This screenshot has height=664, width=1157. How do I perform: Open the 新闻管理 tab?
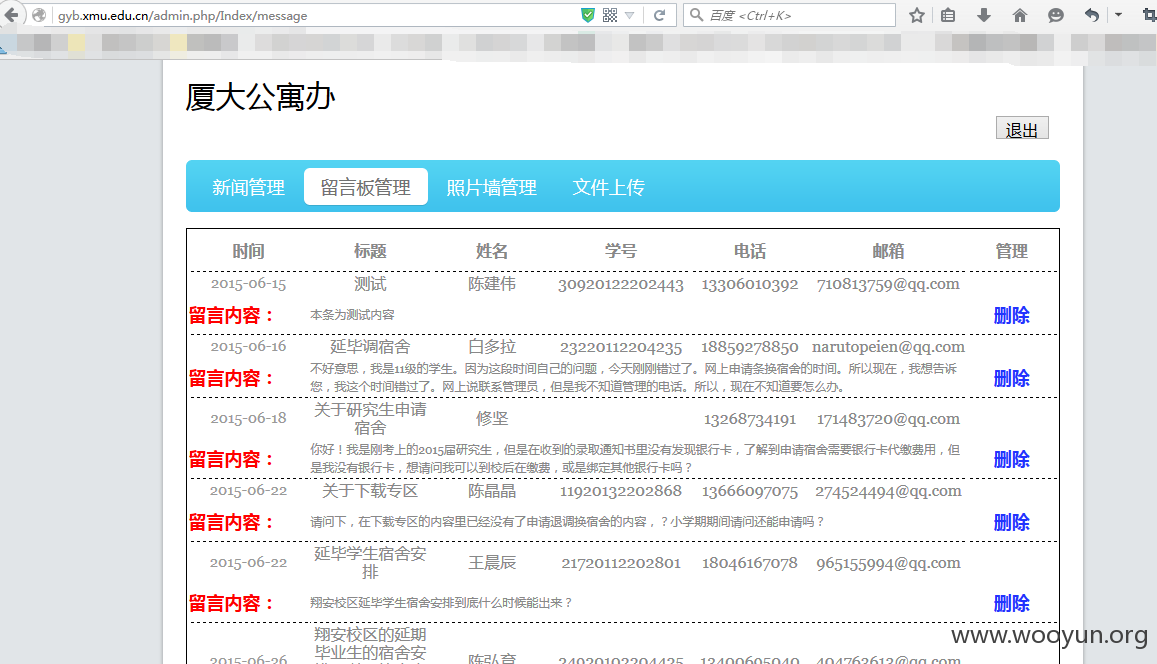248,187
